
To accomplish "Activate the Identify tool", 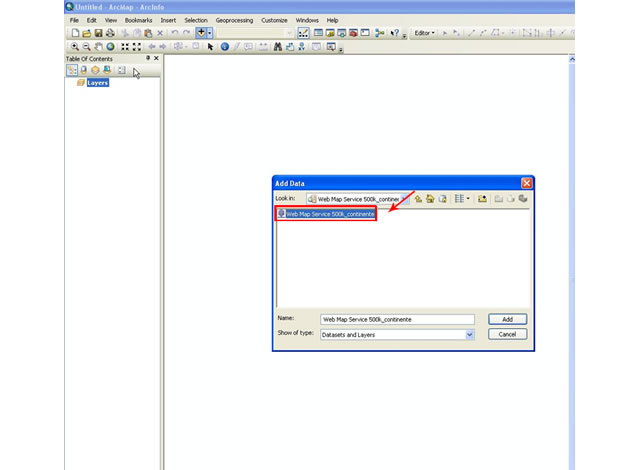I will tap(225, 47).
